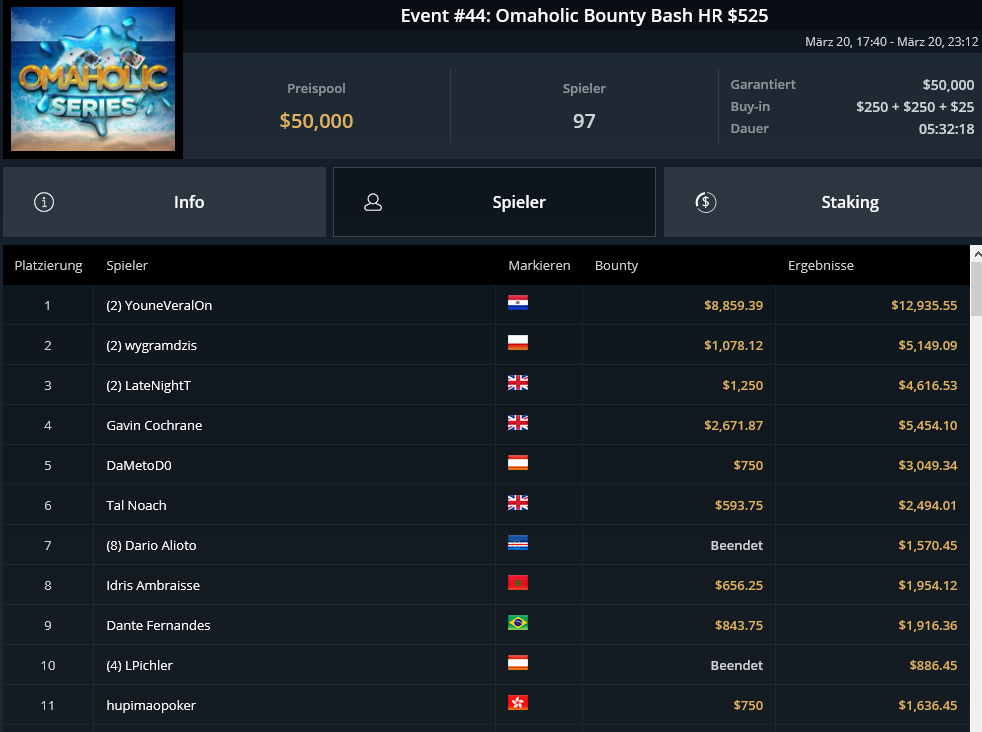Click Brazil flag in Dante Fernandes row
Viewport: 982px width, 732px height.
pyautogui.click(x=518, y=623)
